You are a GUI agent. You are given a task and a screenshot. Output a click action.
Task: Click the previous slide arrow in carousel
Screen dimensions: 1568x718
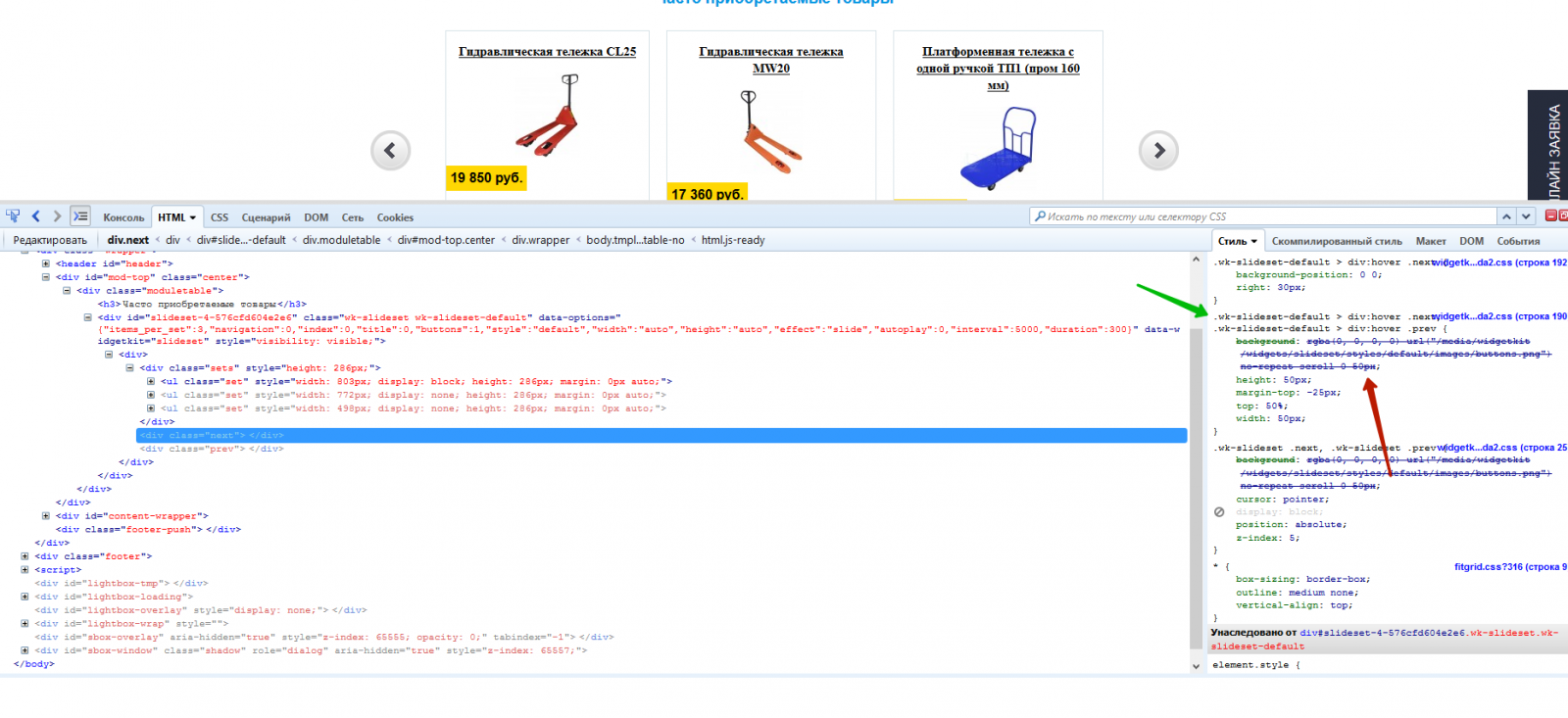390,151
